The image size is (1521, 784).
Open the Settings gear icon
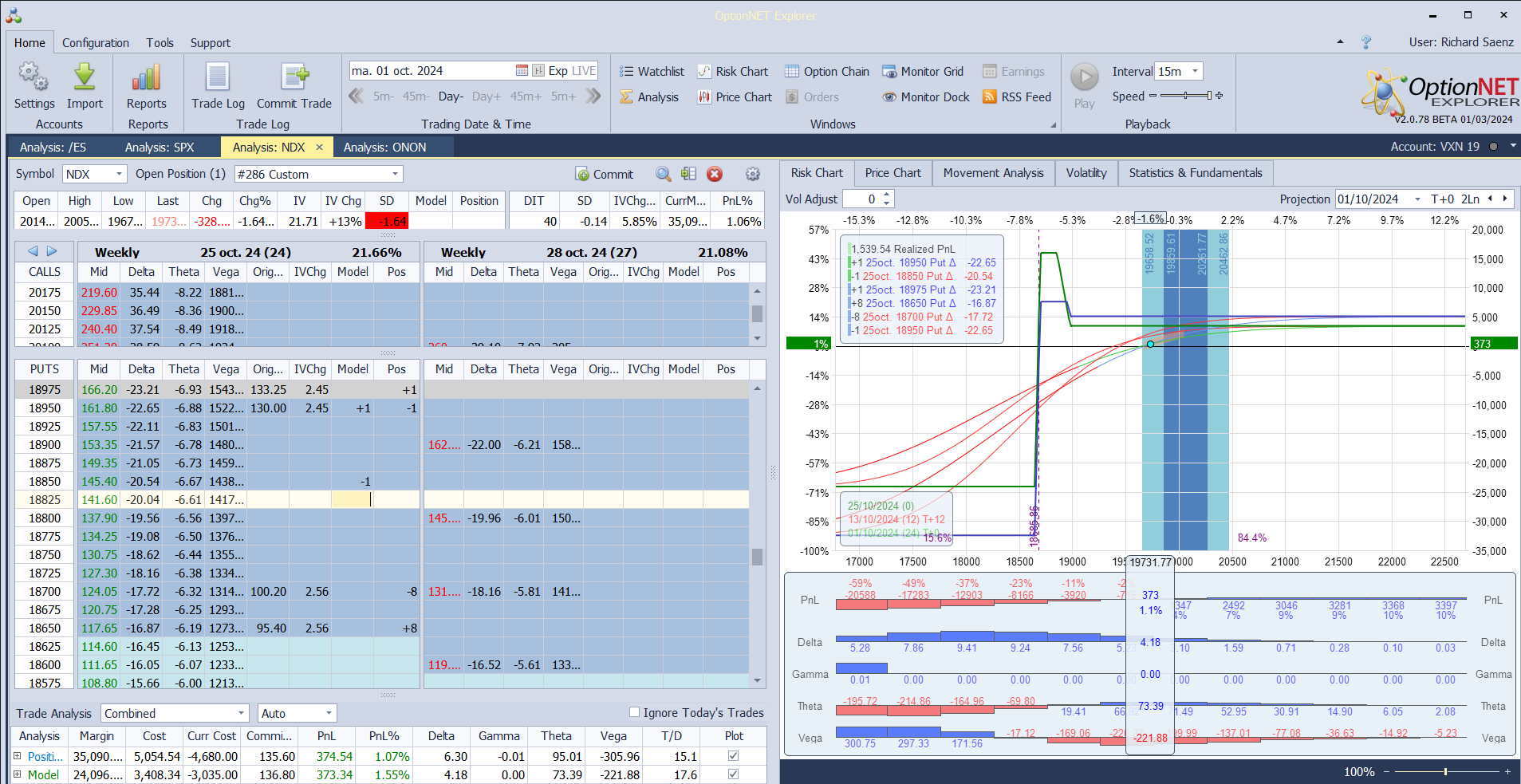pyautogui.click(x=33, y=77)
